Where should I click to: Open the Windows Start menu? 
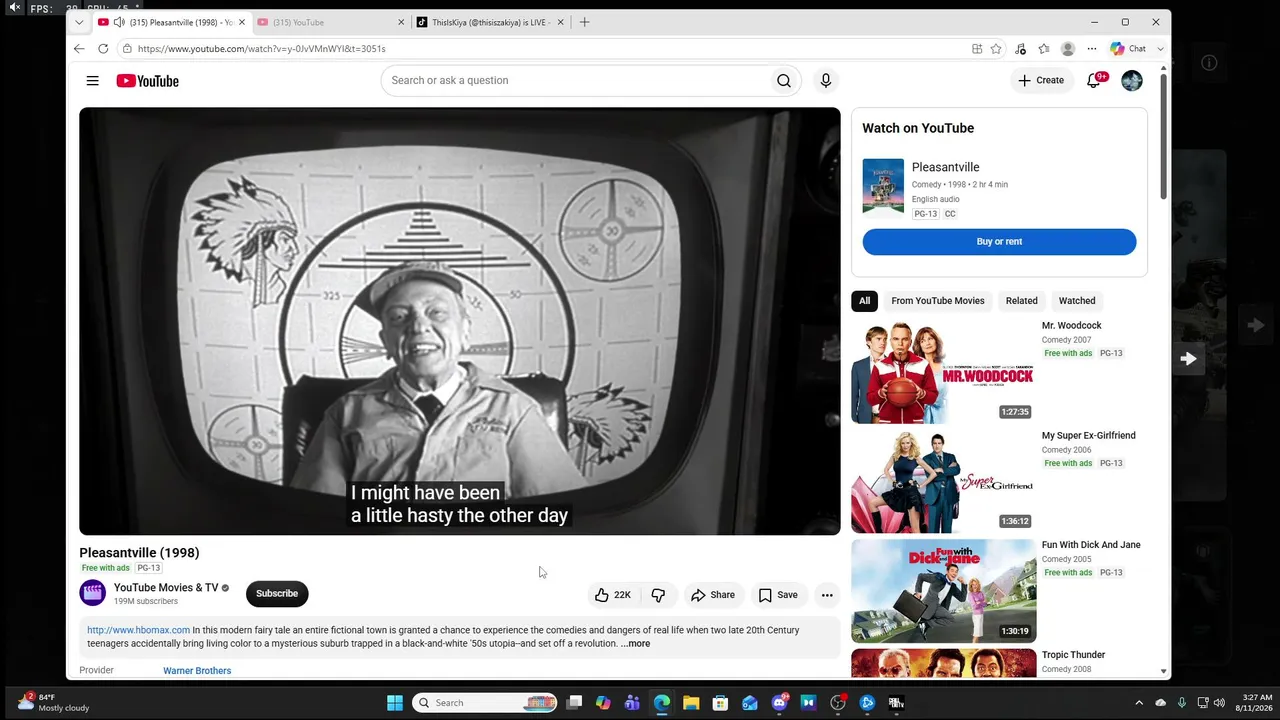(395, 703)
